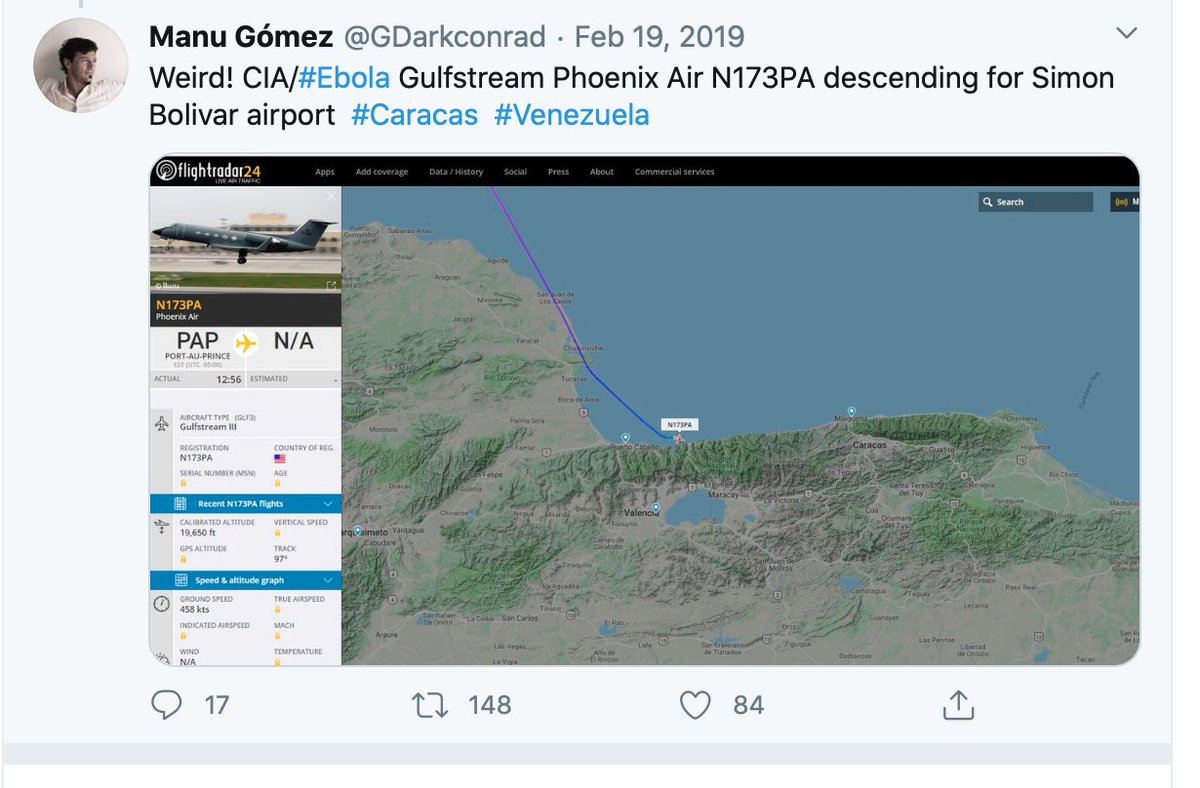Click the lock icon under Mach

(278, 635)
